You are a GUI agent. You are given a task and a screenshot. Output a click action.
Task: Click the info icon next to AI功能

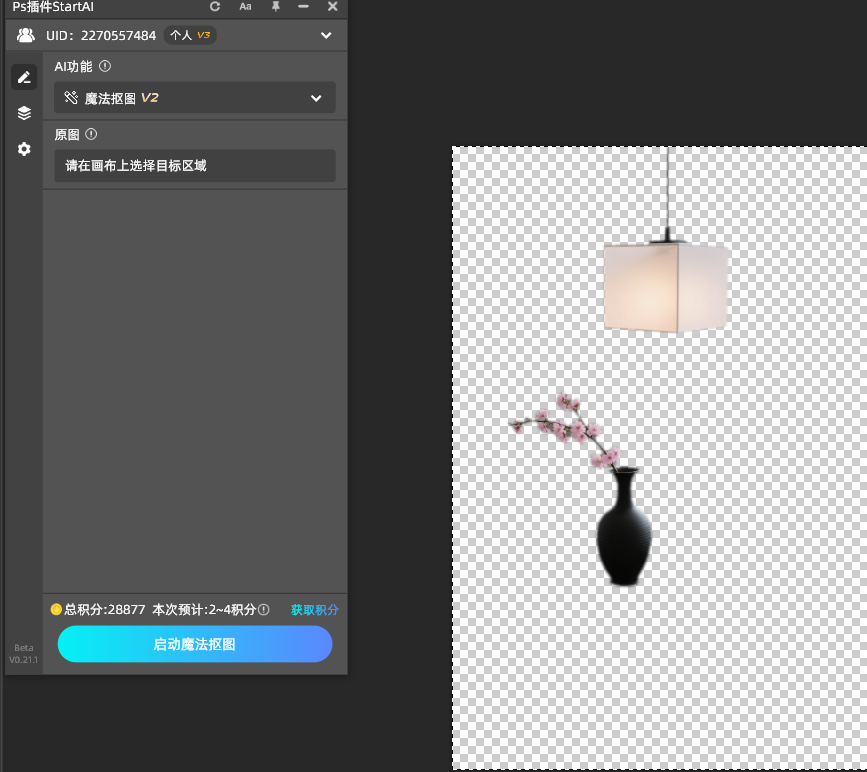click(x=105, y=67)
